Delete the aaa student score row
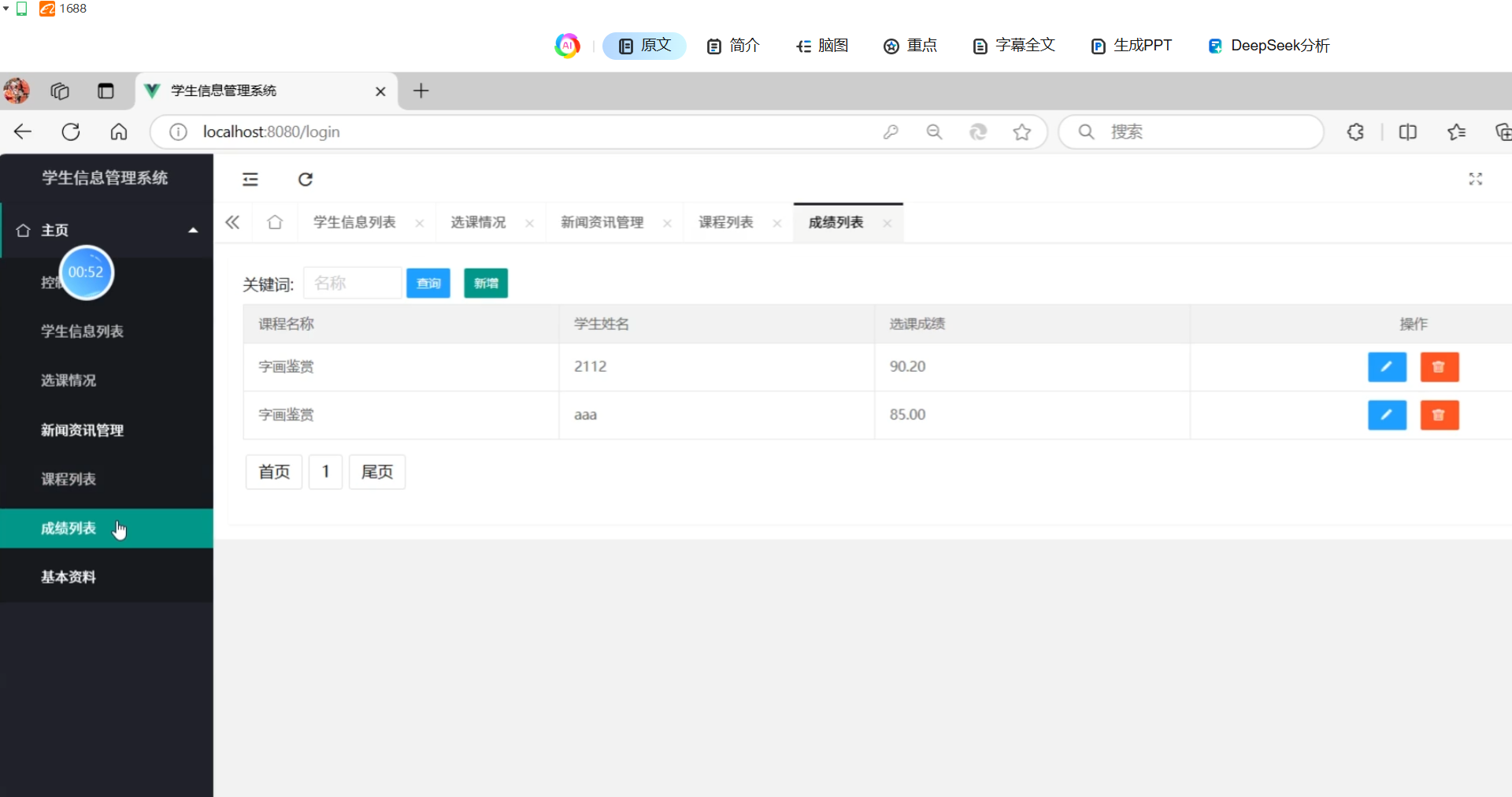1512x797 pixels. point(1439,415)
